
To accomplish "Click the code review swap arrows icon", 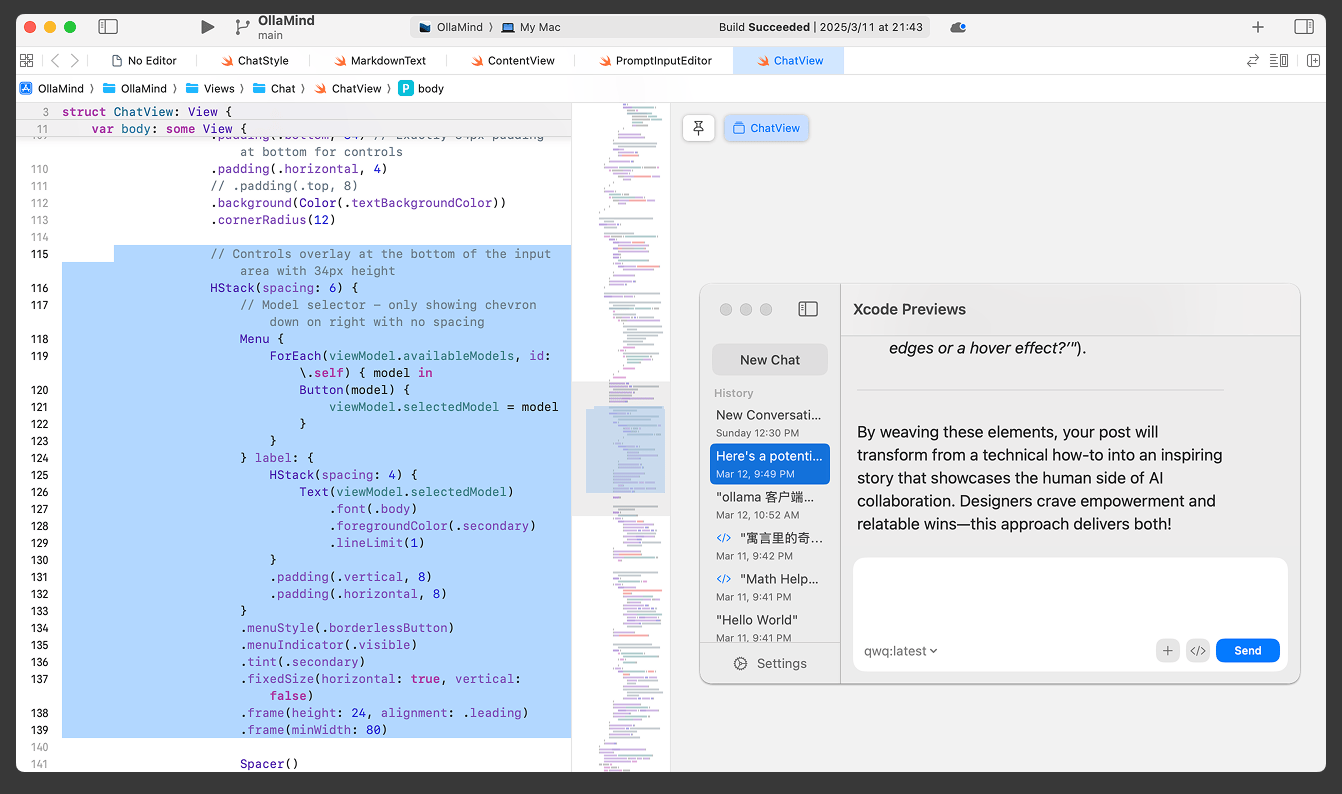I will tap(1252, 60).
